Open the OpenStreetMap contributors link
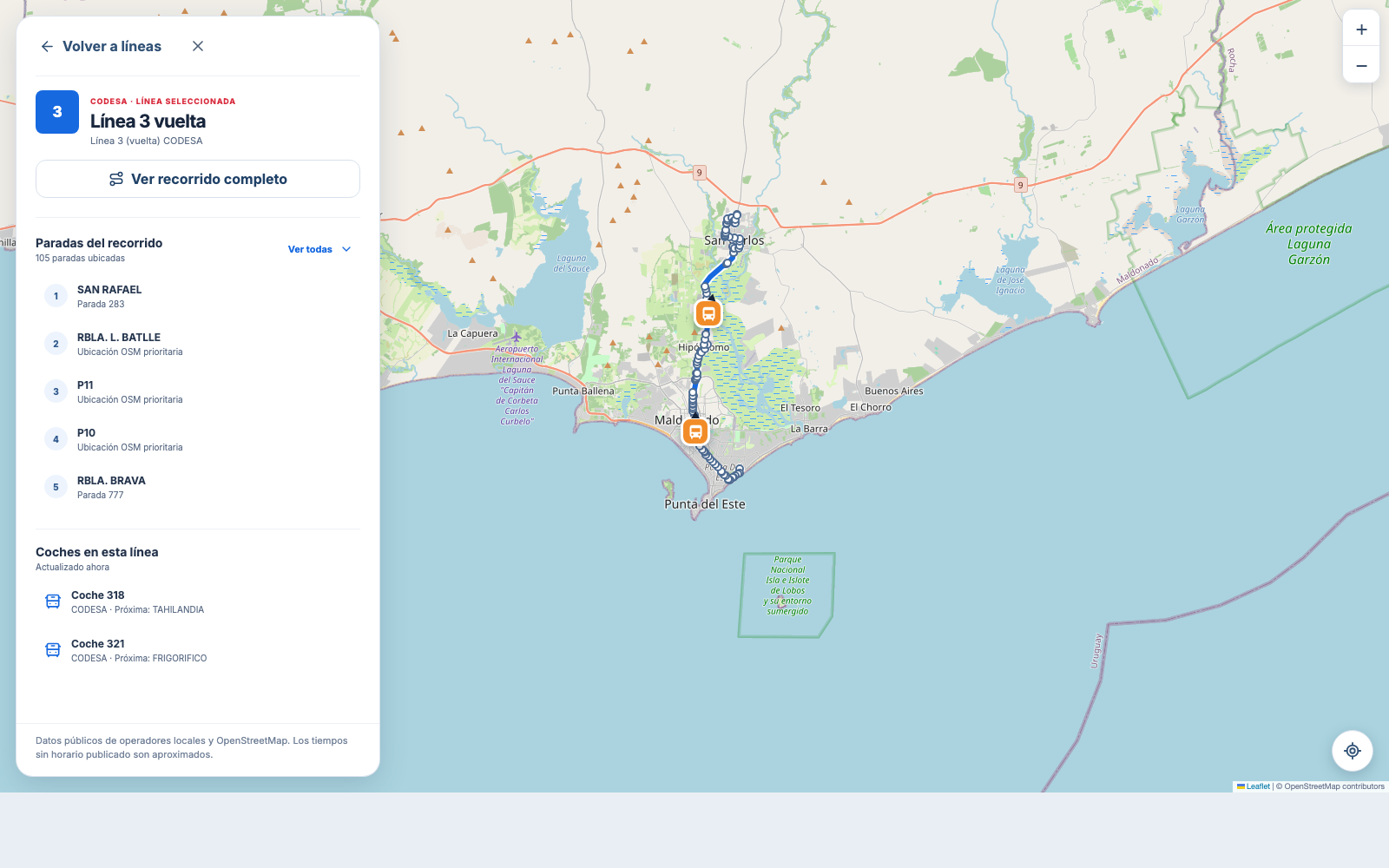Image resolution: width=1389 pixels, height=868 pixels. [x=1334, y=786]
